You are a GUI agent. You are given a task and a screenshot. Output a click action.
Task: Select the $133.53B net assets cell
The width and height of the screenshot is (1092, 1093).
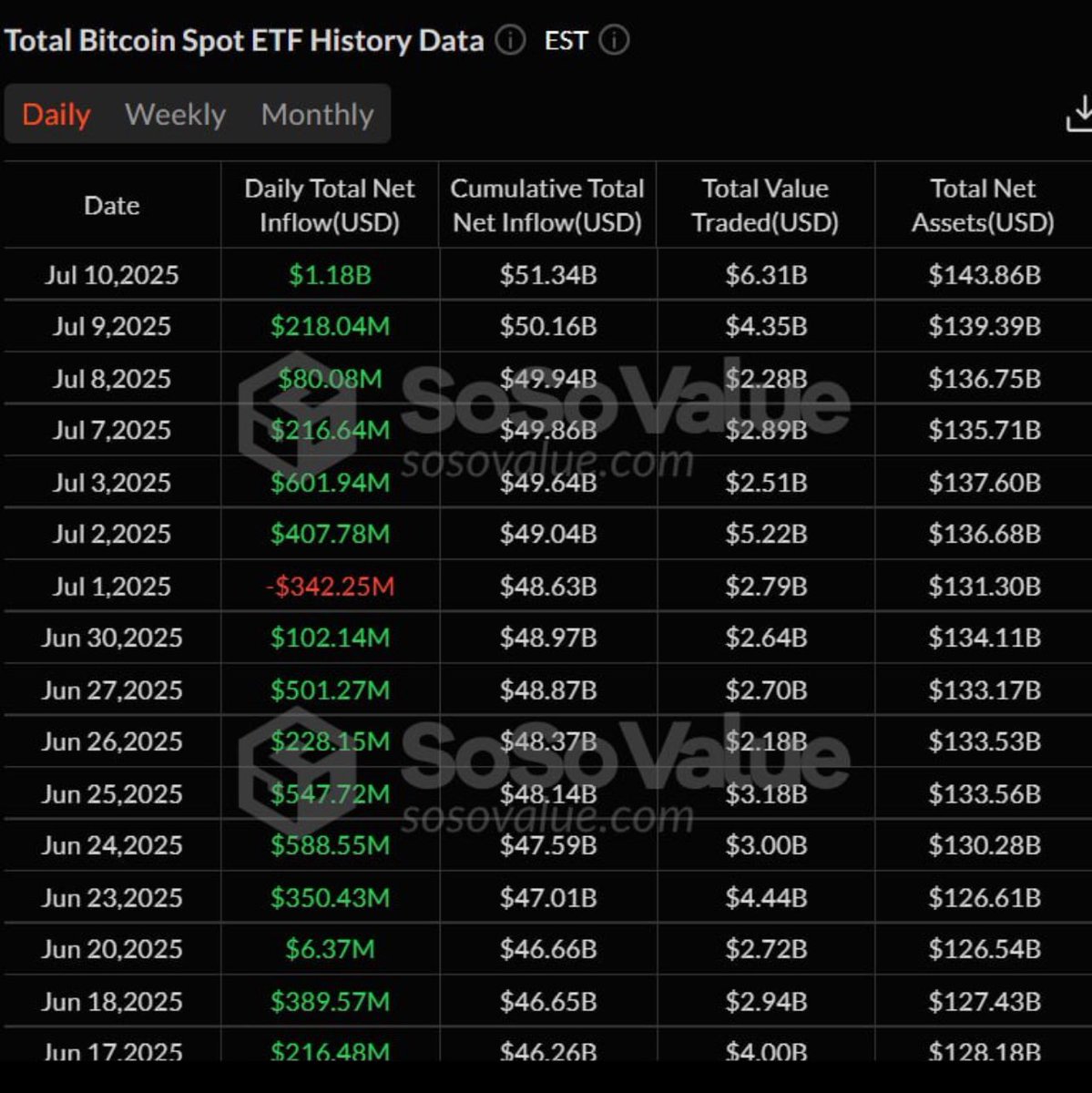pos(985,741)
